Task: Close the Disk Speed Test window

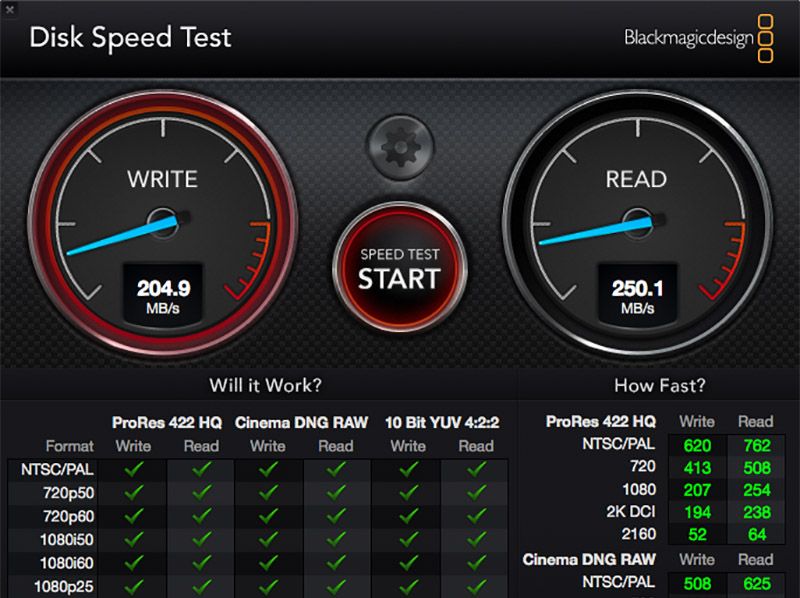Action: [x=9, y=8]
